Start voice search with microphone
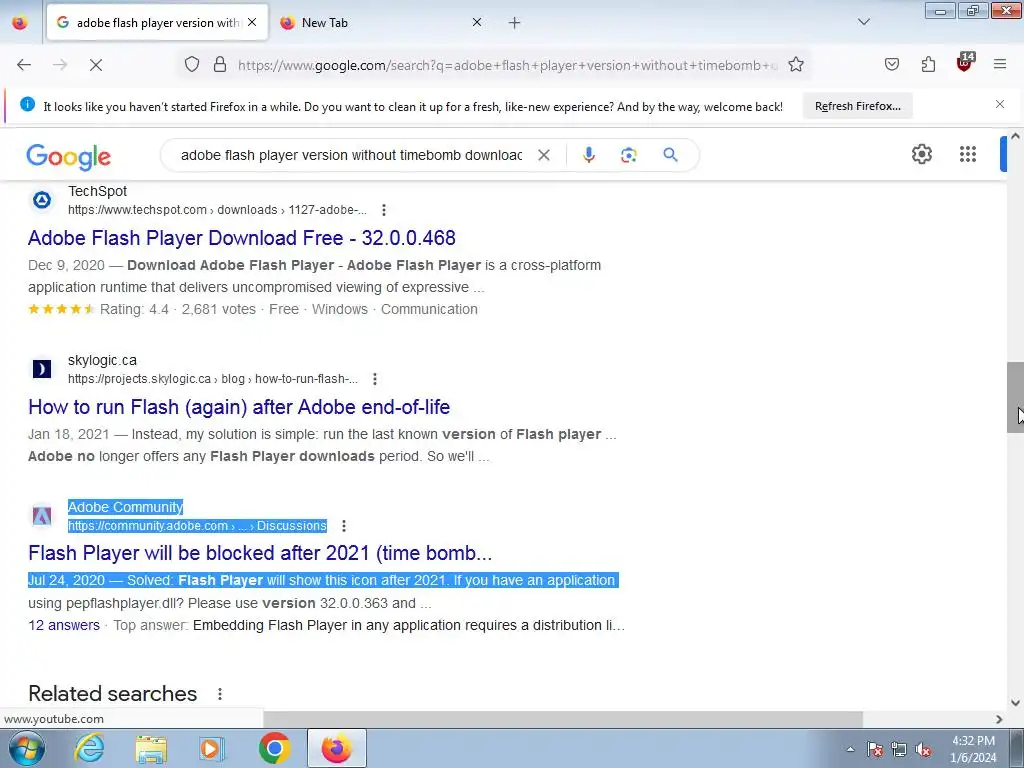 [588, 155]
